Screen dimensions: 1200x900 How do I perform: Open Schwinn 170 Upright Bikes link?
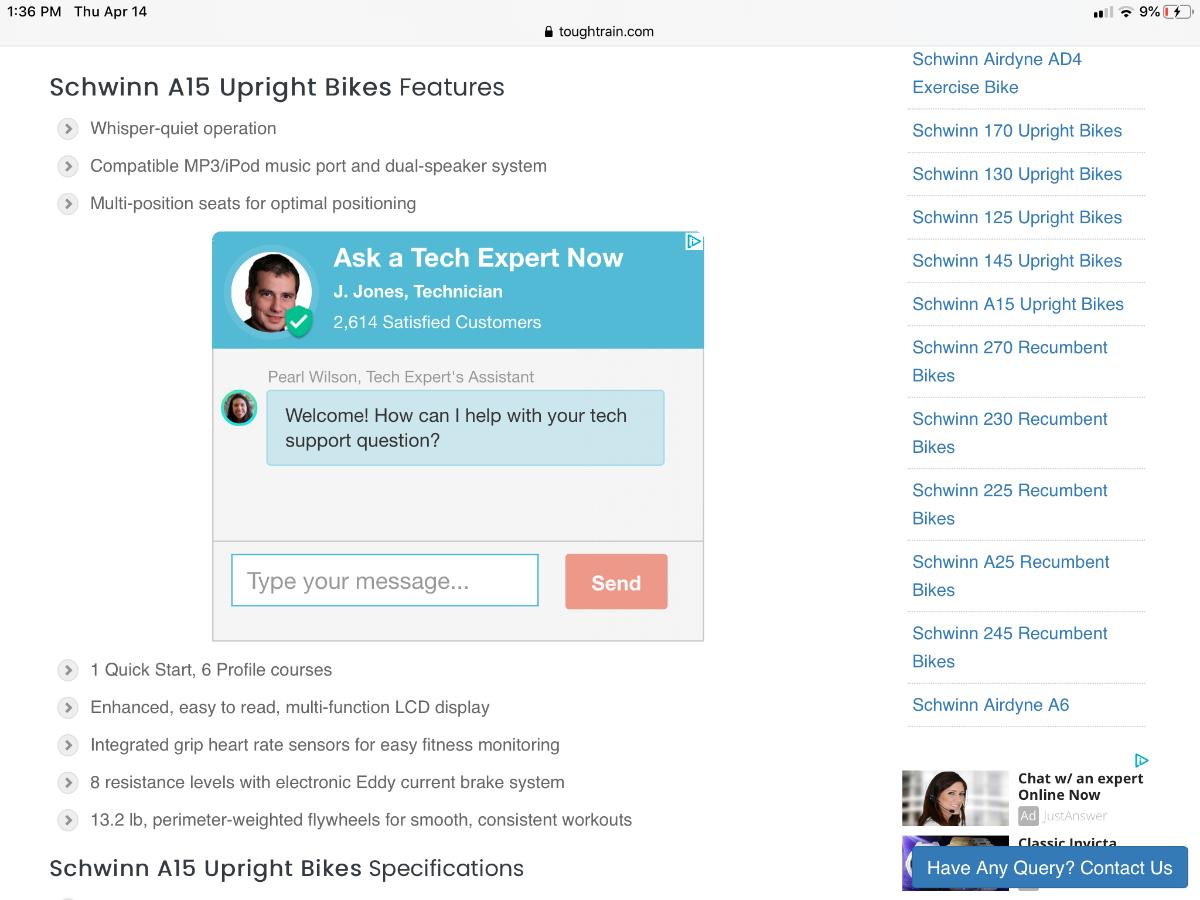click(1016, 131)
